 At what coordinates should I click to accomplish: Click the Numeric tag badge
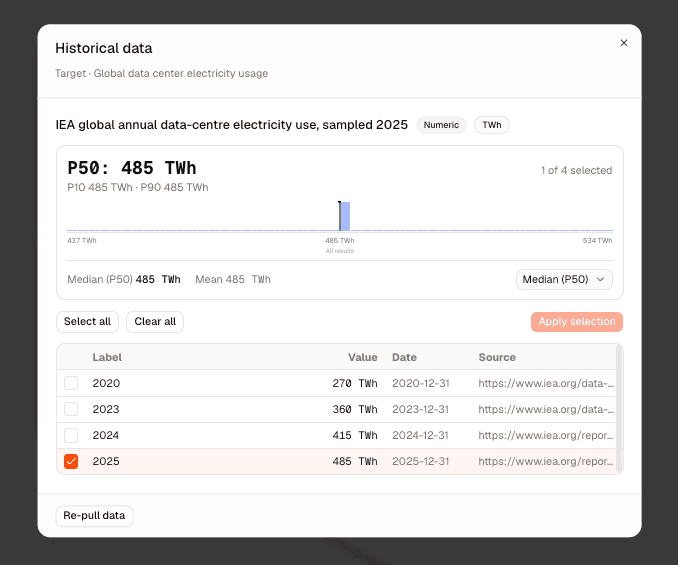(441, 125)
